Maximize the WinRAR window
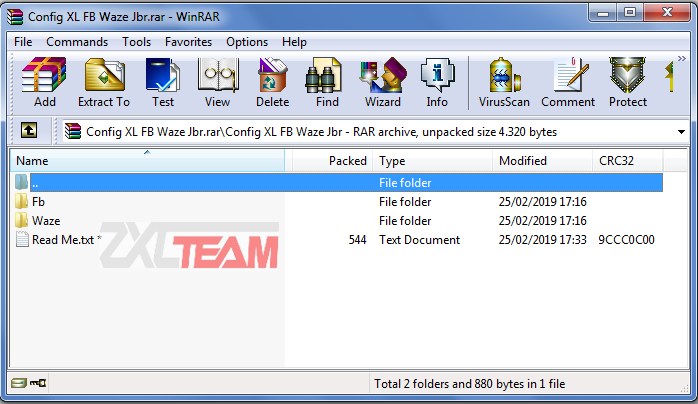 (x=629, y=13)
